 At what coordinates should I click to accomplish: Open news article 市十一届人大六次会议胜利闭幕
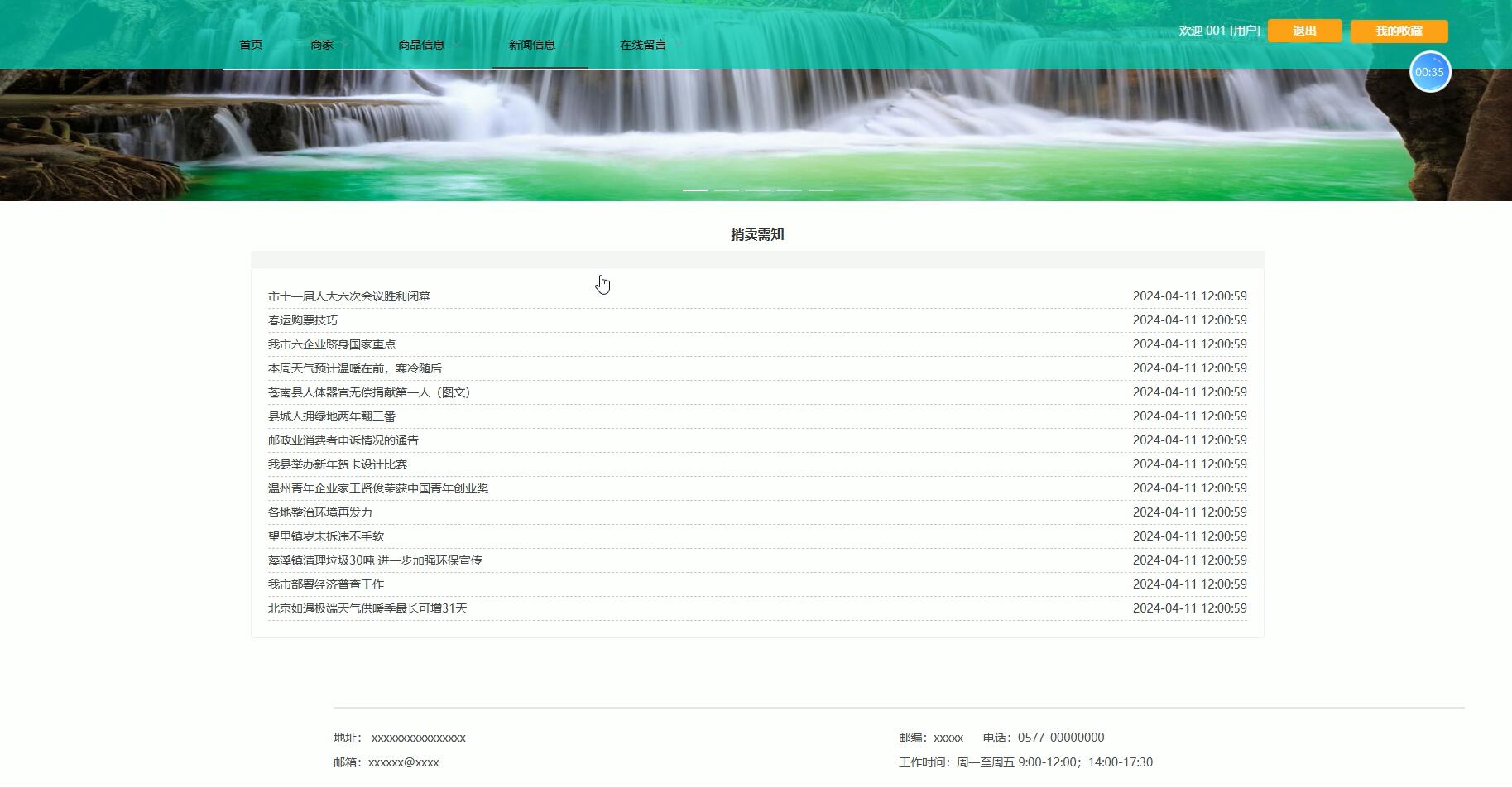(348, 295)
